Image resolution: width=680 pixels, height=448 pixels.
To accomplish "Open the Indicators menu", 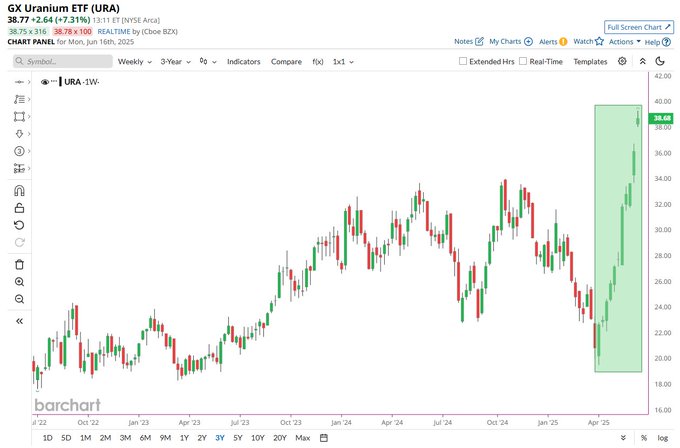I will [244, 62].
